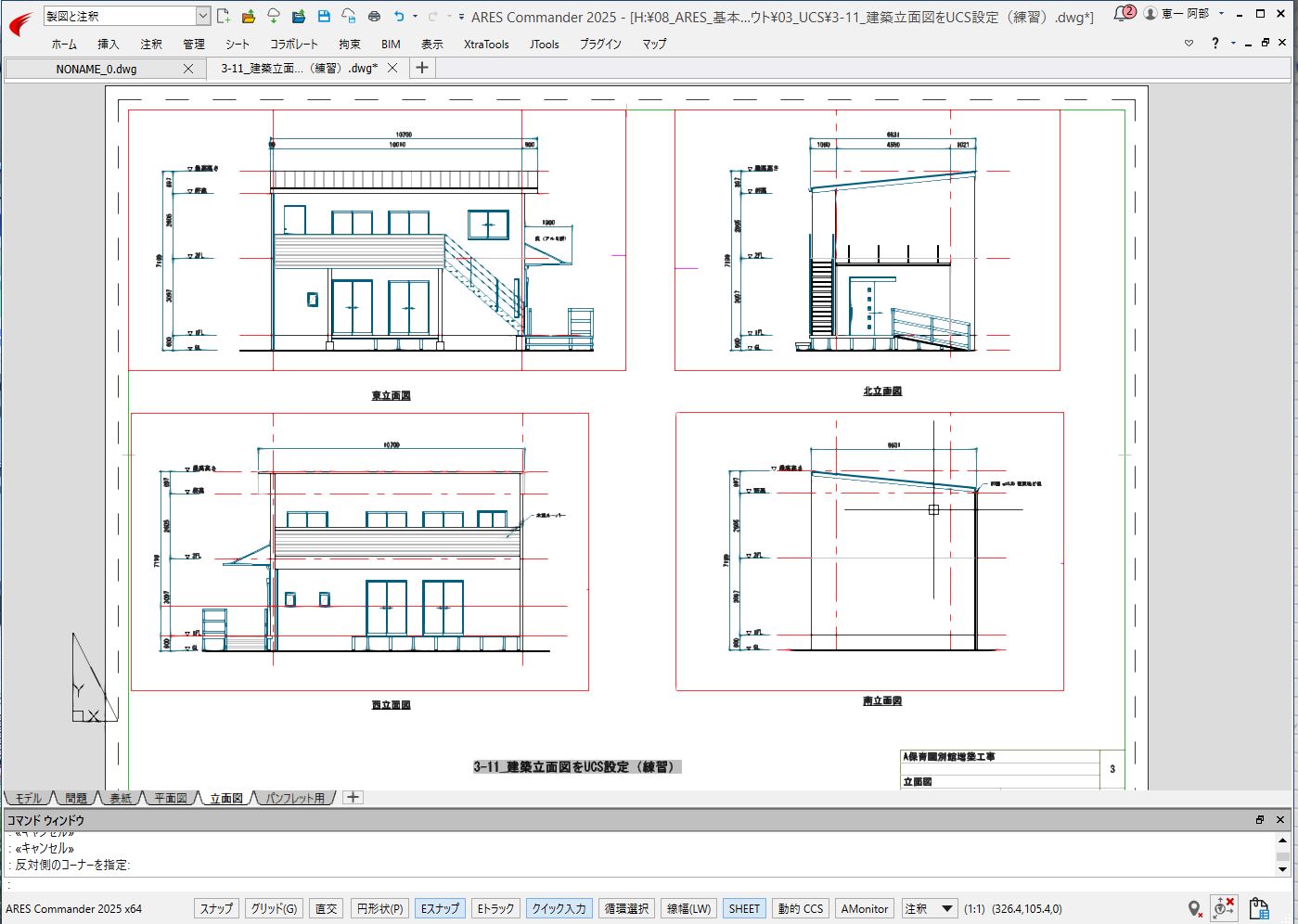The height and width of the screenshot is (924, 1298).
Task: Toggle the スナップ snap mode
Action: [216, 908]
